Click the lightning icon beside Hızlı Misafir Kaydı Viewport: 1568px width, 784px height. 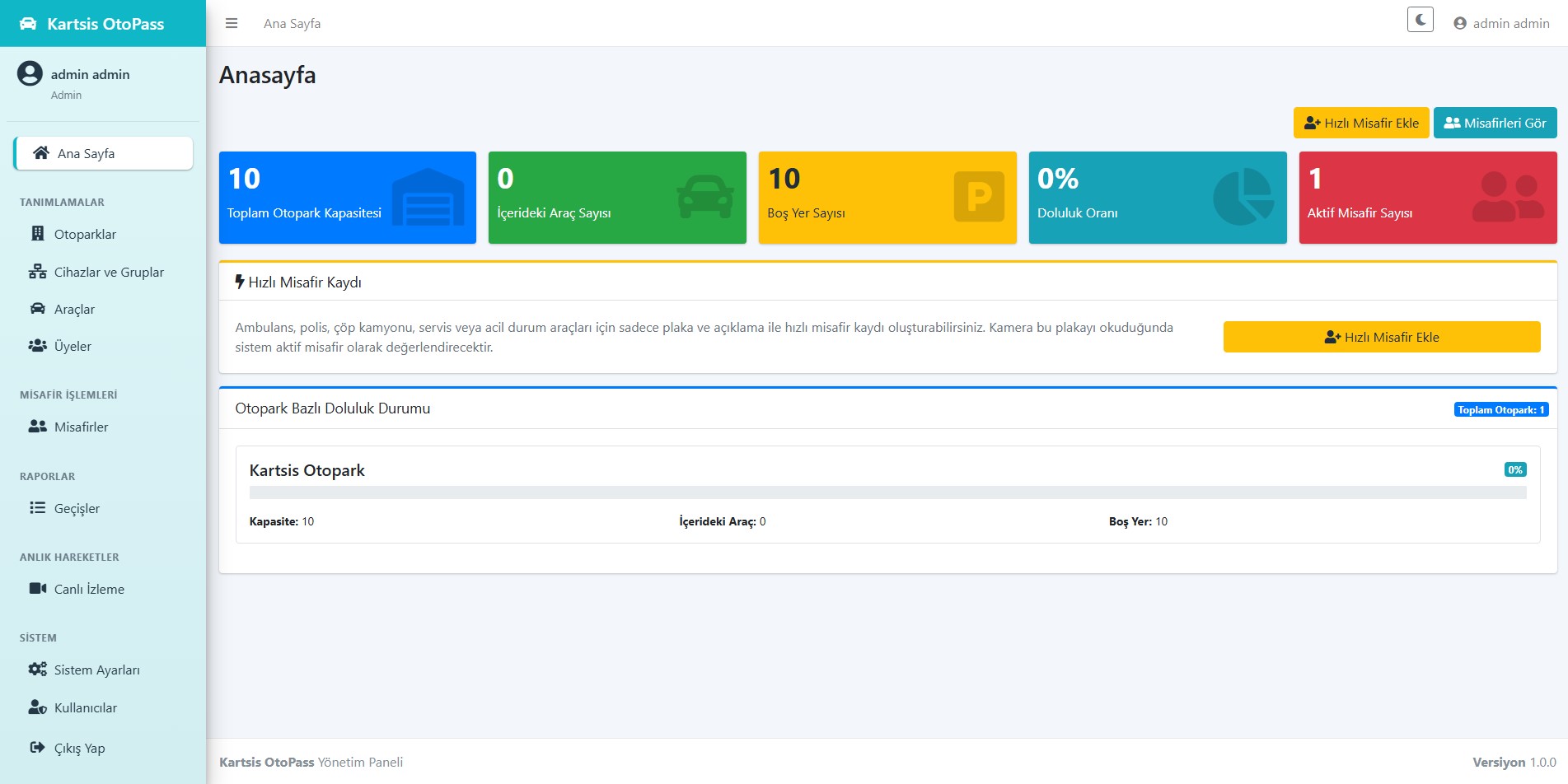(240, 282)
